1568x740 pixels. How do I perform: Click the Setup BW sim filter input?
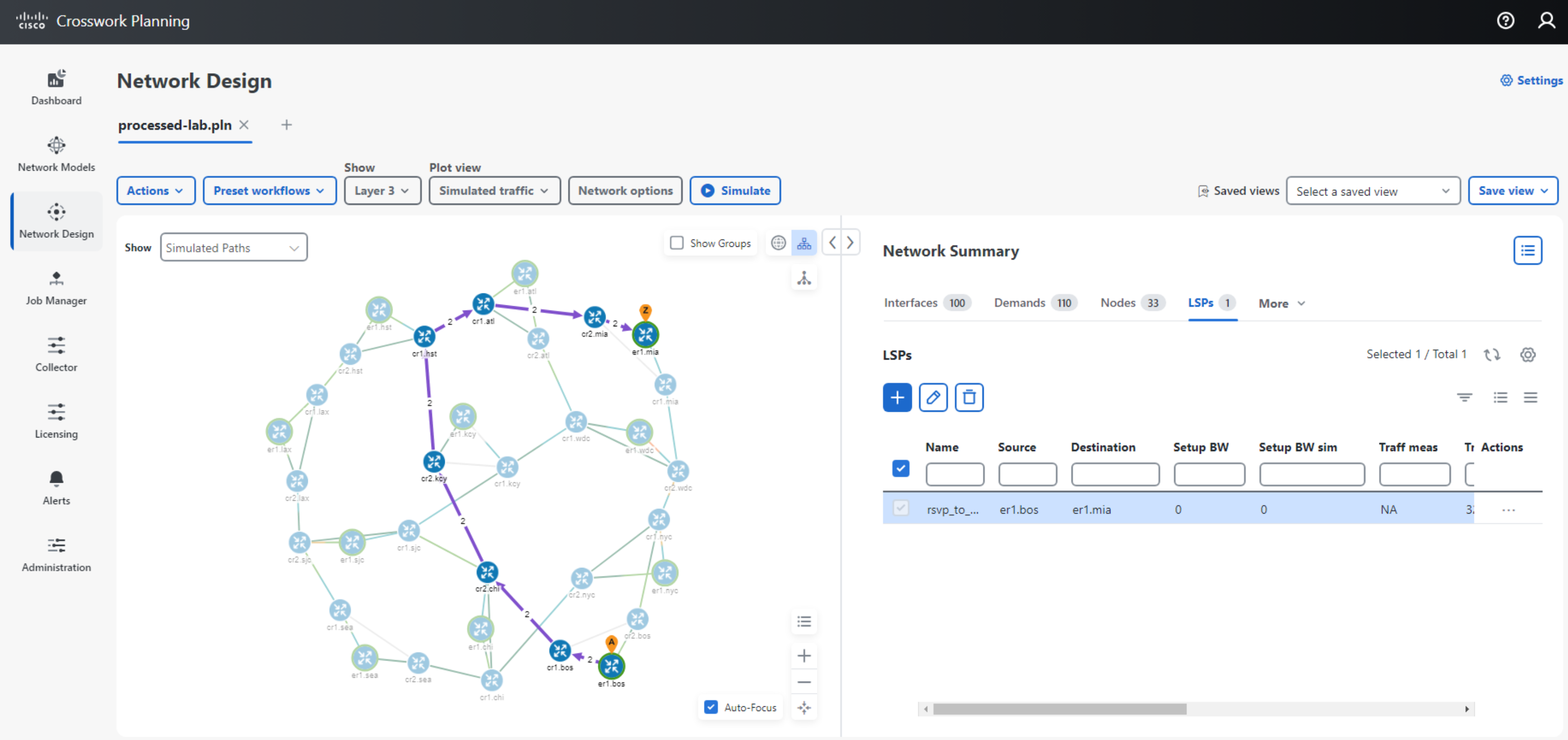click(x=1312, y=474)
